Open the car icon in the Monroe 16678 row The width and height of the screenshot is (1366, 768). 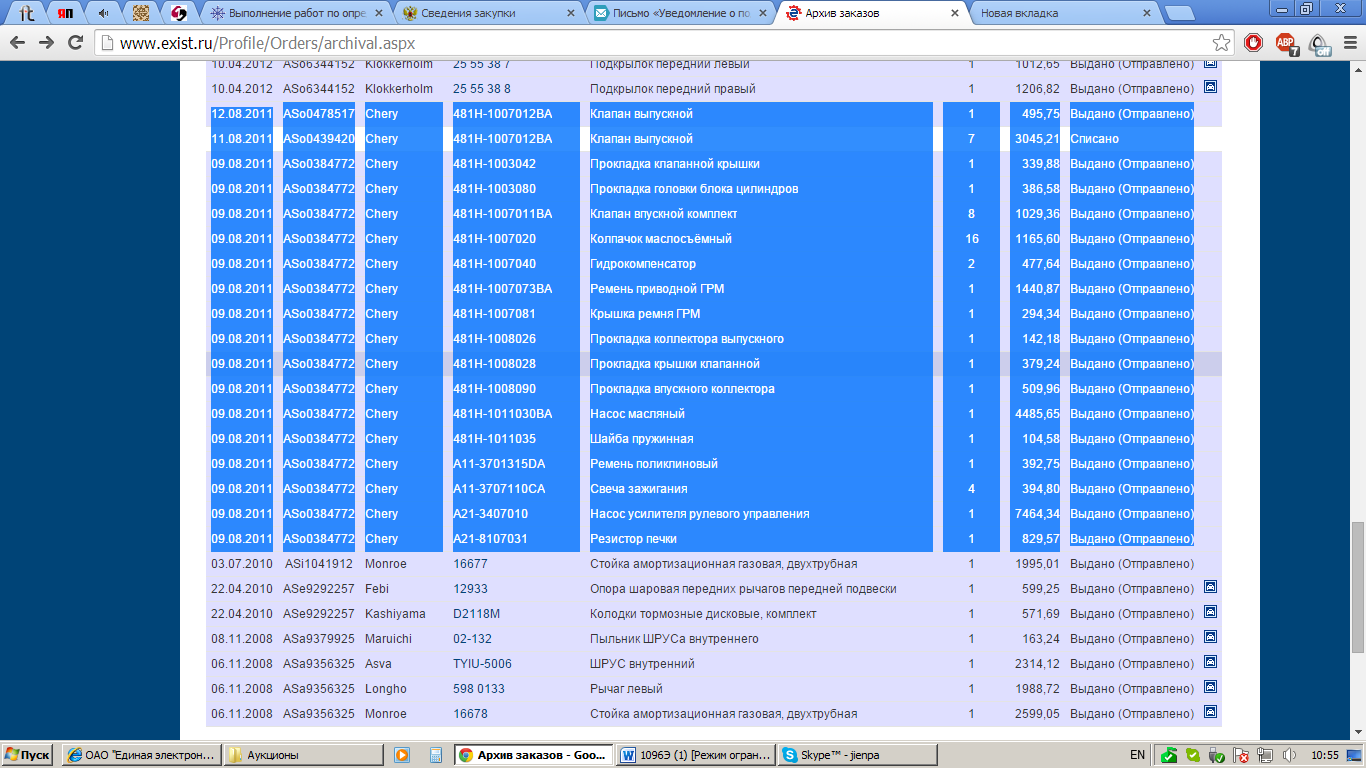pos(1209,712)
